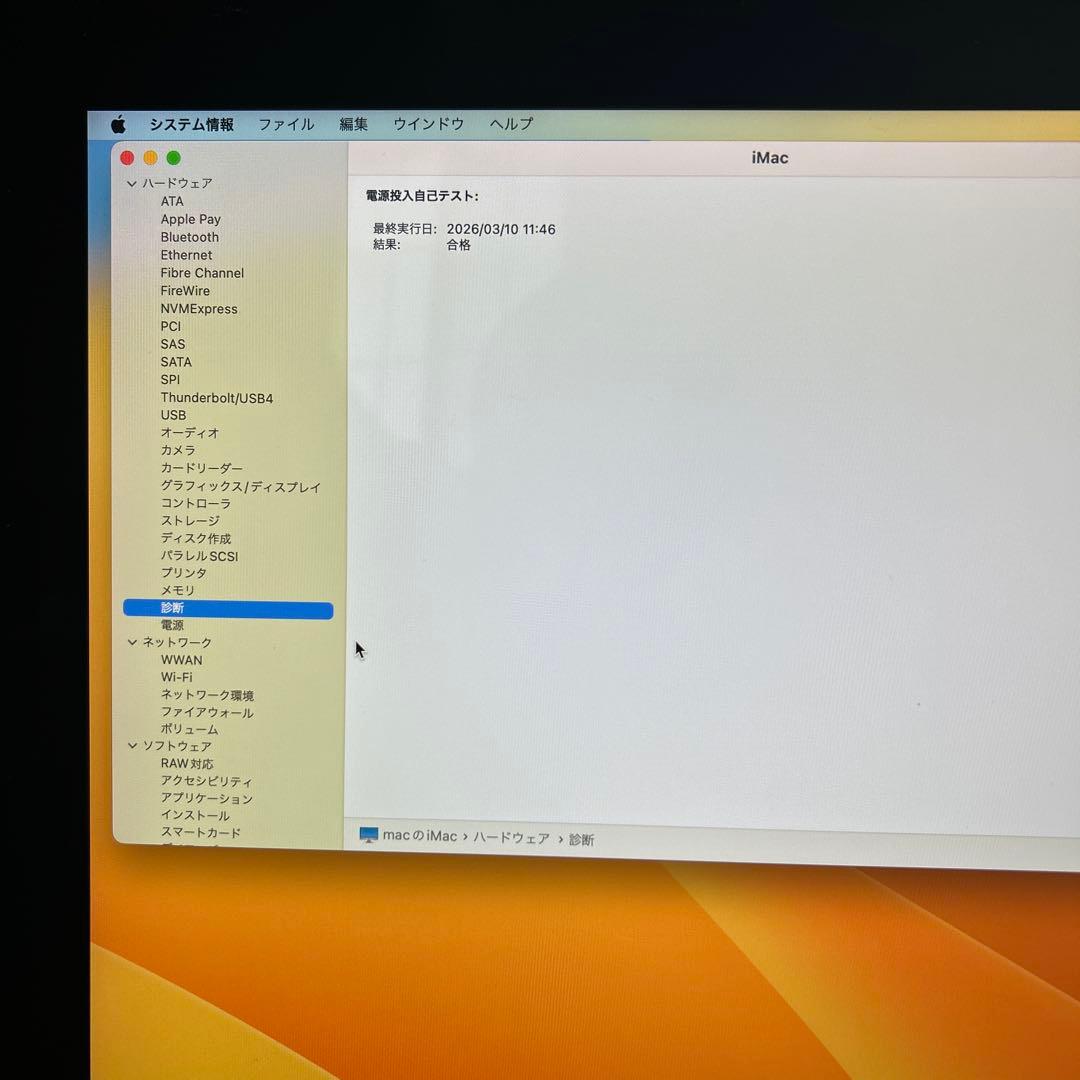Image resolution: width=1080 pixels, height=1080 pixels.
Task: Open the 編集 menu
Action: tap(353, 124)
